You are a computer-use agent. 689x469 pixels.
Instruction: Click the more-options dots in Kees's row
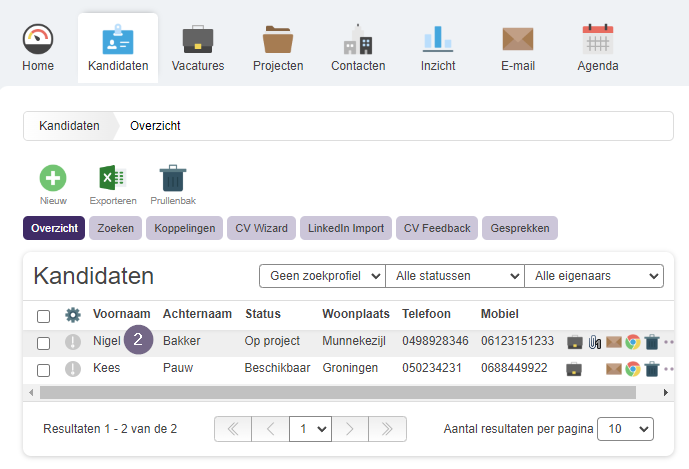[669, 369]
